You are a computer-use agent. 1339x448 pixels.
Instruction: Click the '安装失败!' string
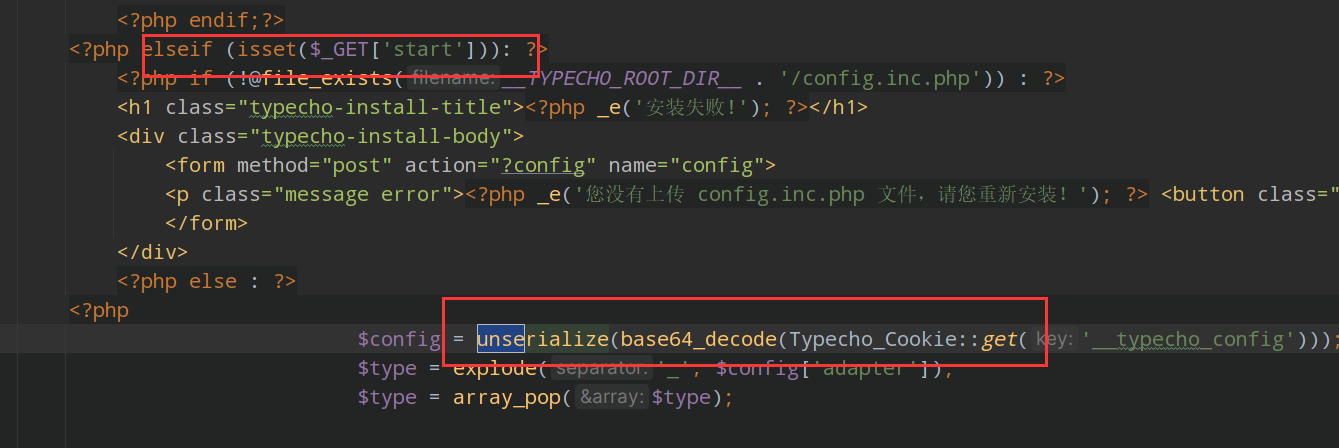tap(690, 107)
